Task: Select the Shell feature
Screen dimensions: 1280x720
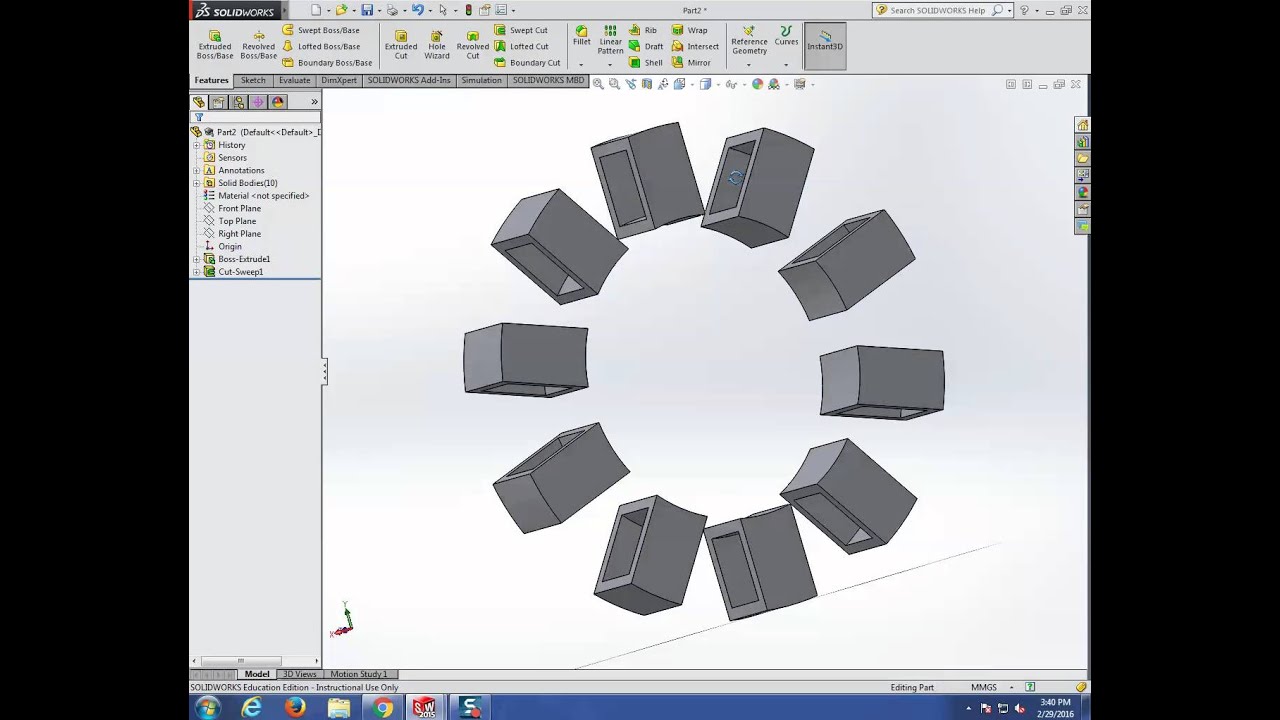Action: pos(646,62)
